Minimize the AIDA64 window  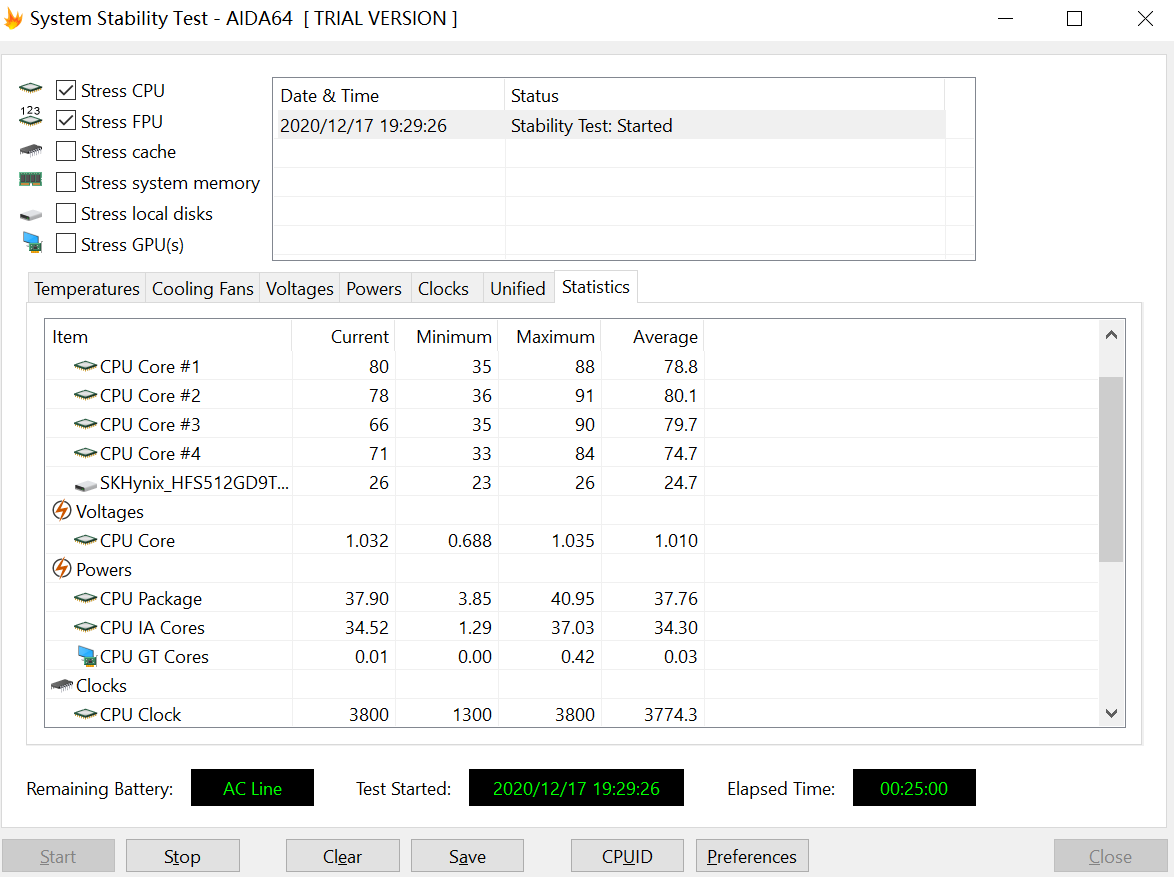point(1006,19)
